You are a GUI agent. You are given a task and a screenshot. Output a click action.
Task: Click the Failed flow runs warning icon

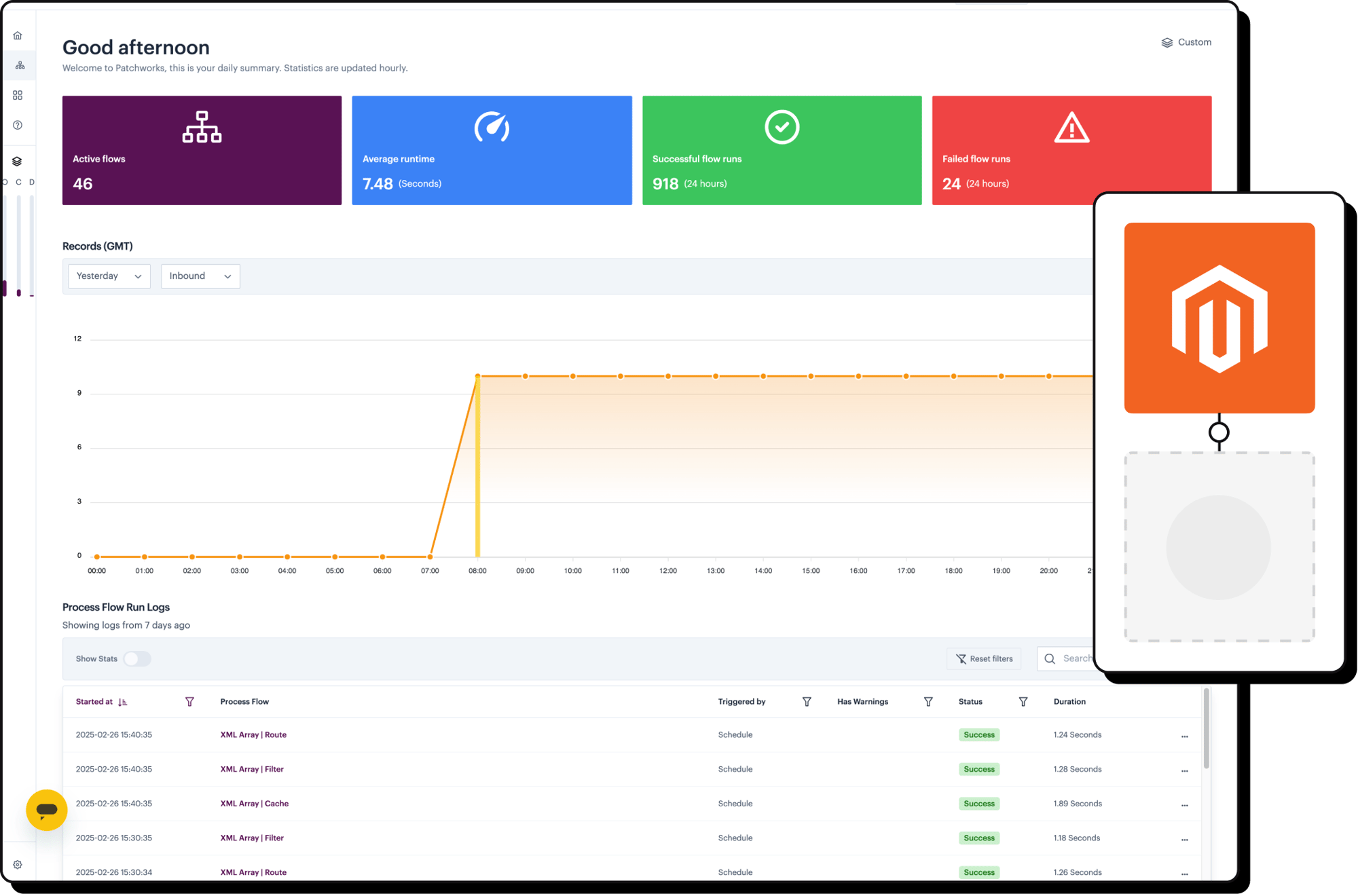1071,127
